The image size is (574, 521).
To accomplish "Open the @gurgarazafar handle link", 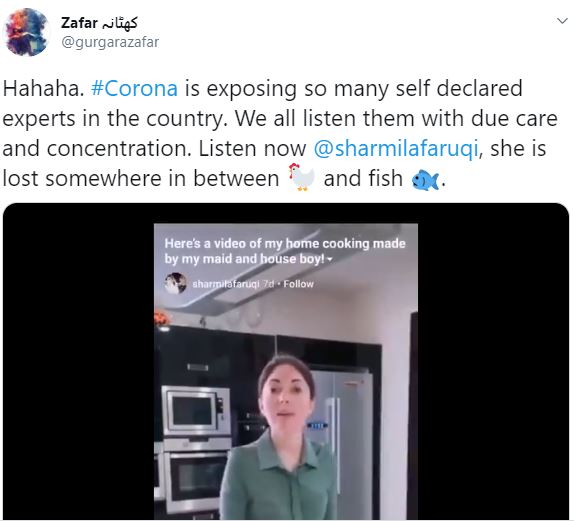I will pyautogui.click(x=110, y=42).
